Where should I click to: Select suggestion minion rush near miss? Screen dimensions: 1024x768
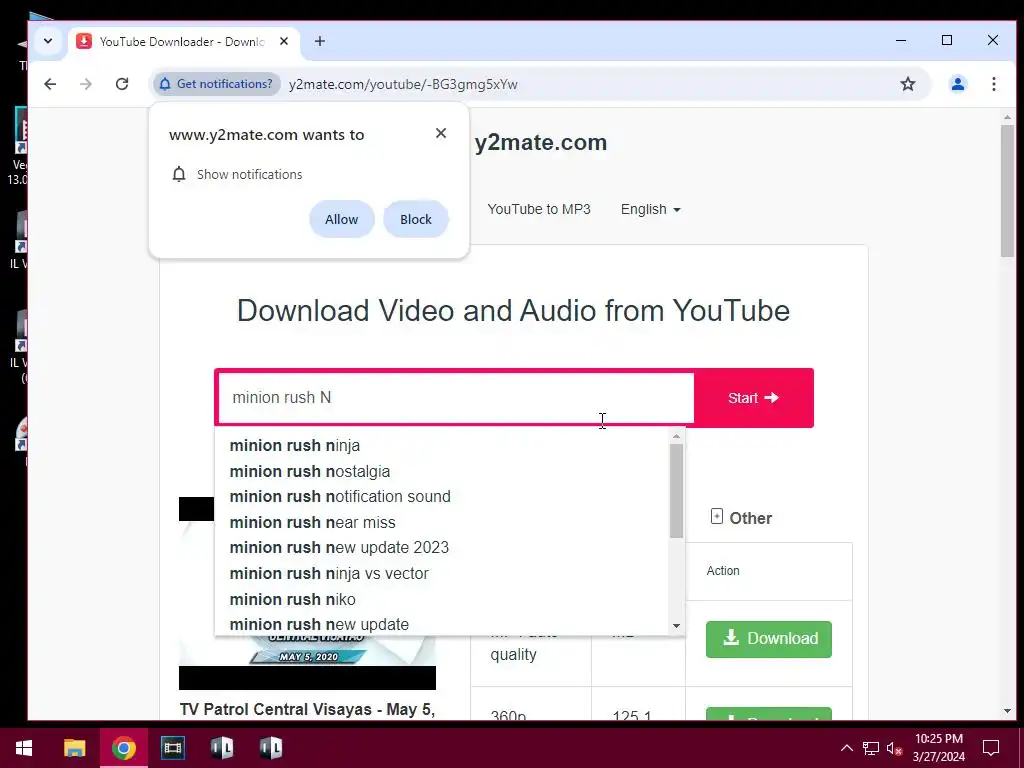441,522
